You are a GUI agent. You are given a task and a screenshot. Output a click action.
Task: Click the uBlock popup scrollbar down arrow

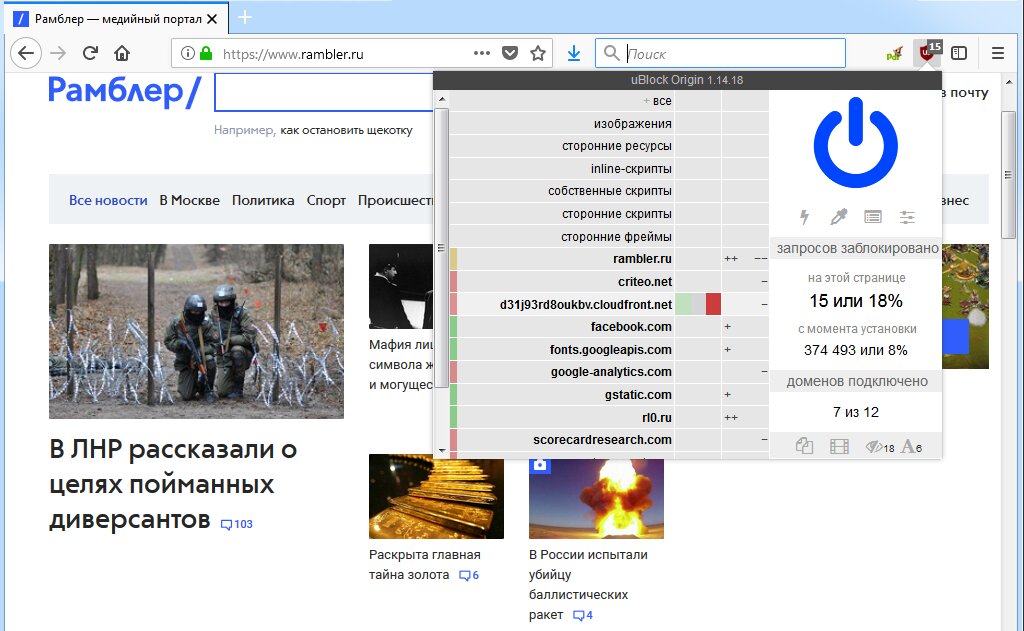pyautogui.click(x=441, y=451)
